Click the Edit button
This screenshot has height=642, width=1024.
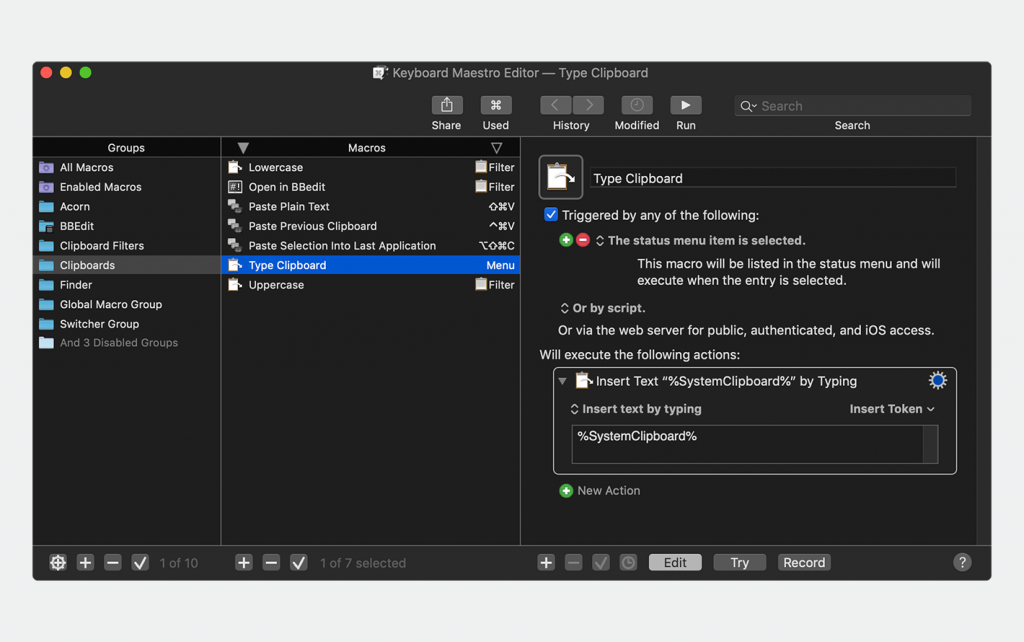coord(675,562)
